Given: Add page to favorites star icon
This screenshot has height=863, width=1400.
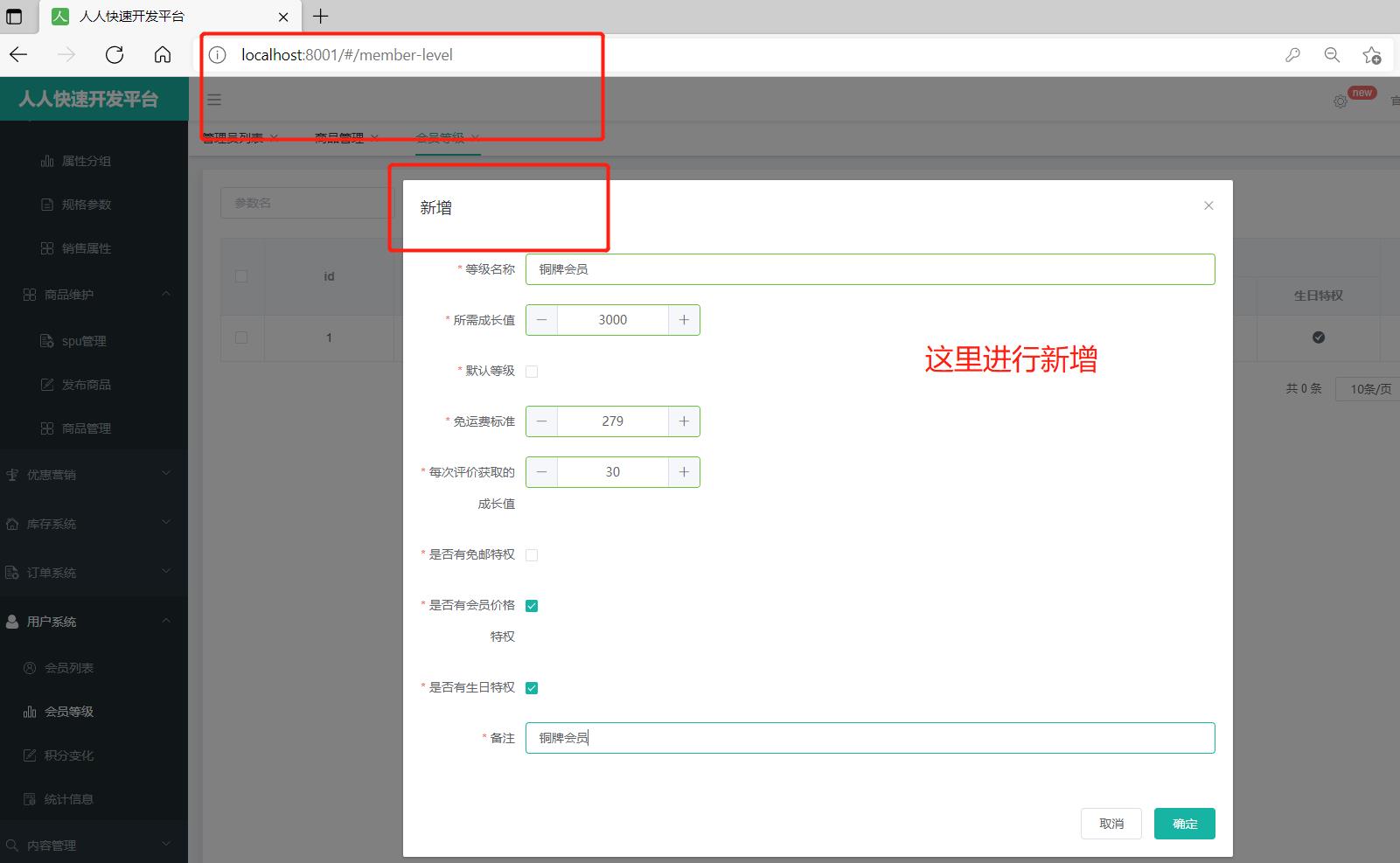Looking at the screenshot, I should click(x=1372, y=55).
